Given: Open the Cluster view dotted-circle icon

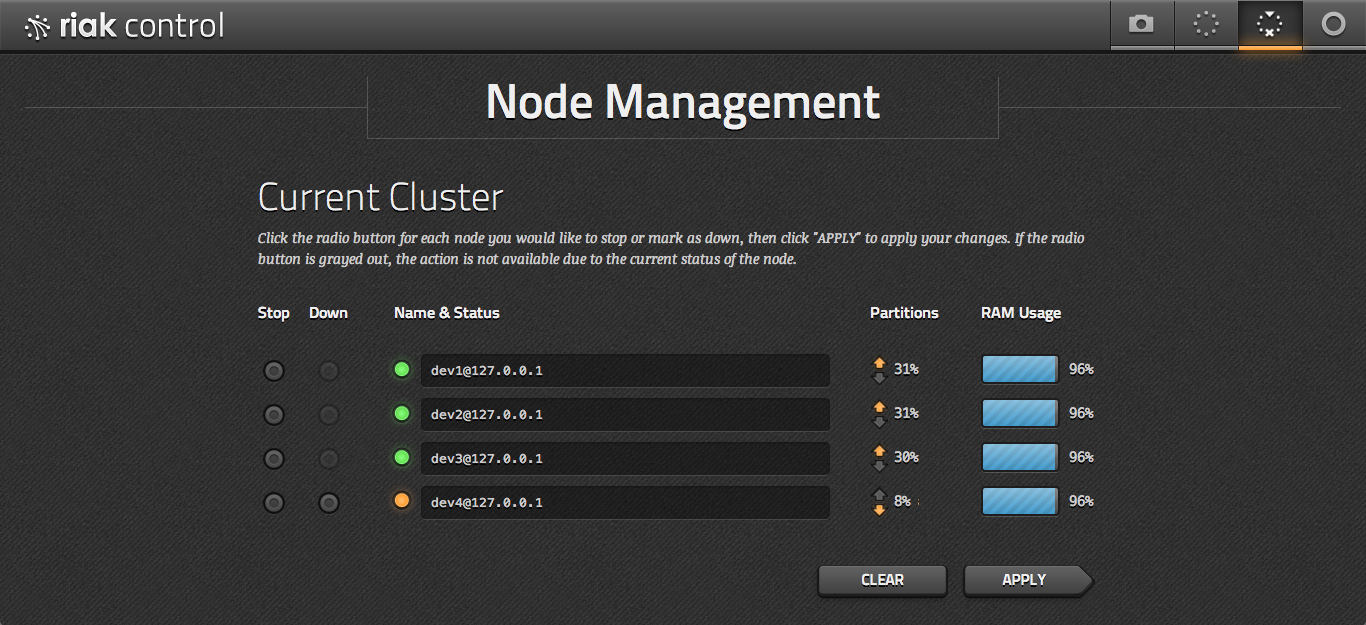Looking at the screenshot, I should pos(1206,25).
